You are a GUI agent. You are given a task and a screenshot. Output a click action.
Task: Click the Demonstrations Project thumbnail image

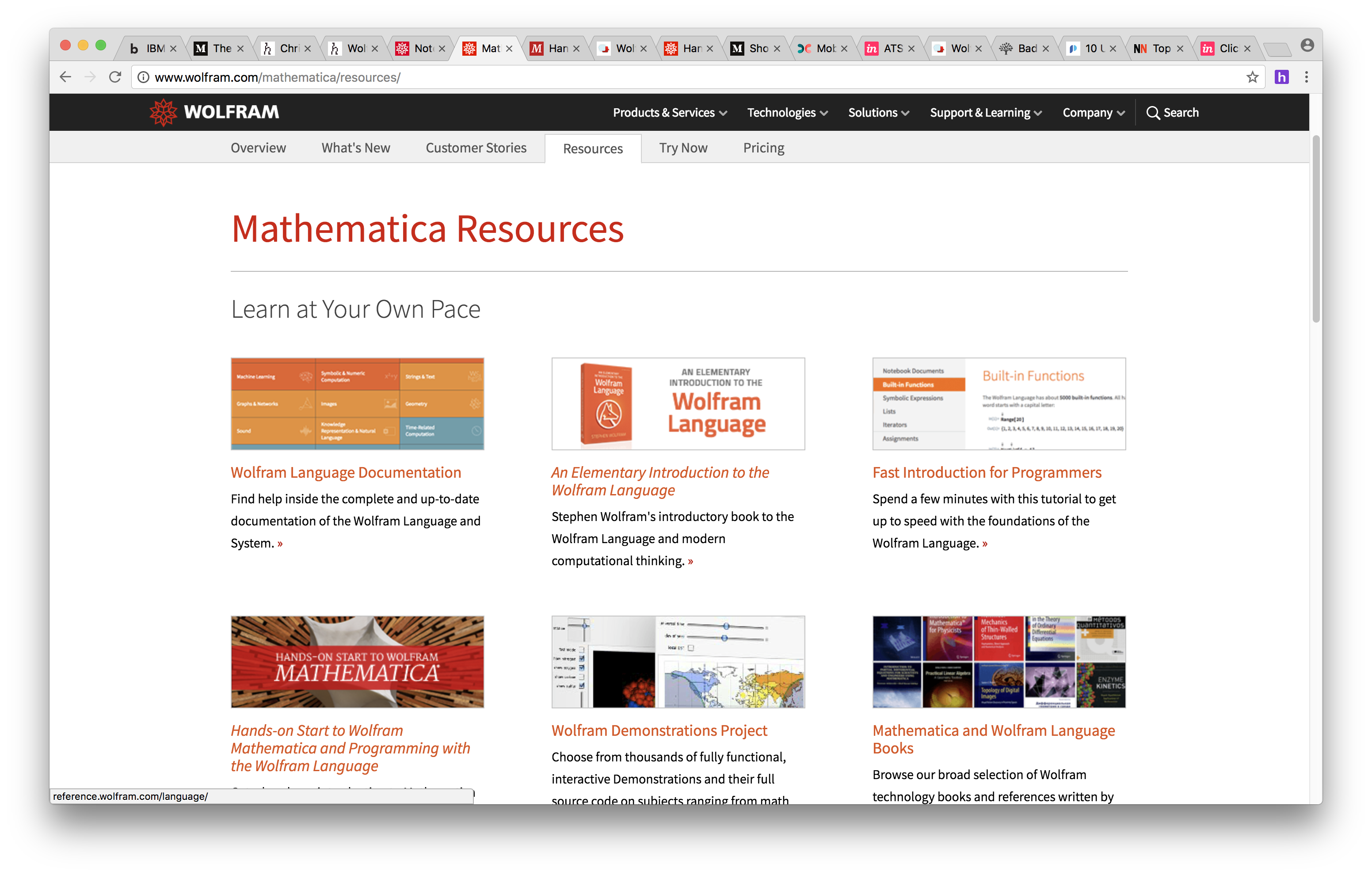point(678,662)
